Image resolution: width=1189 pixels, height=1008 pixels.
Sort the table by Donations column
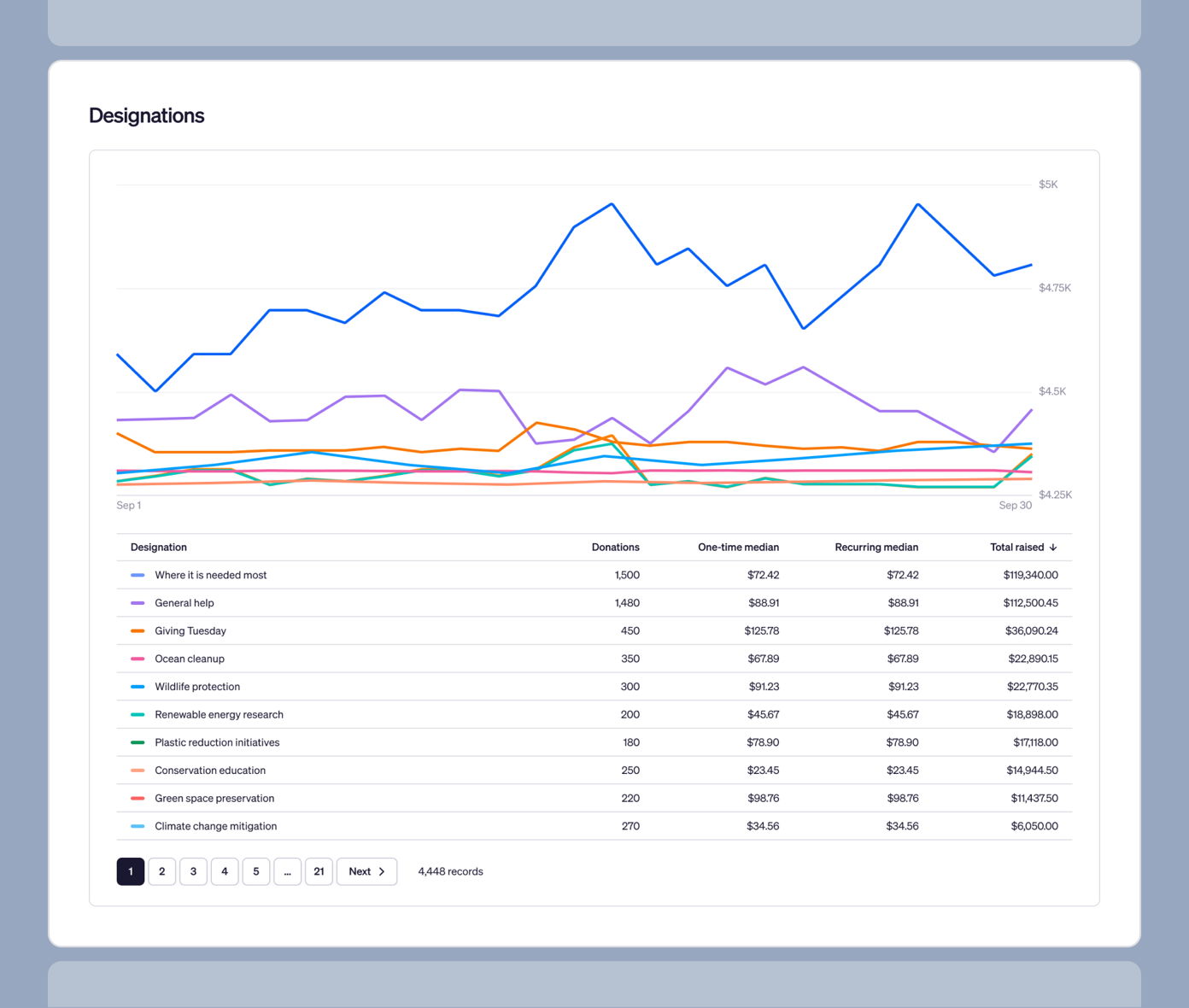(x=615, y=547)
